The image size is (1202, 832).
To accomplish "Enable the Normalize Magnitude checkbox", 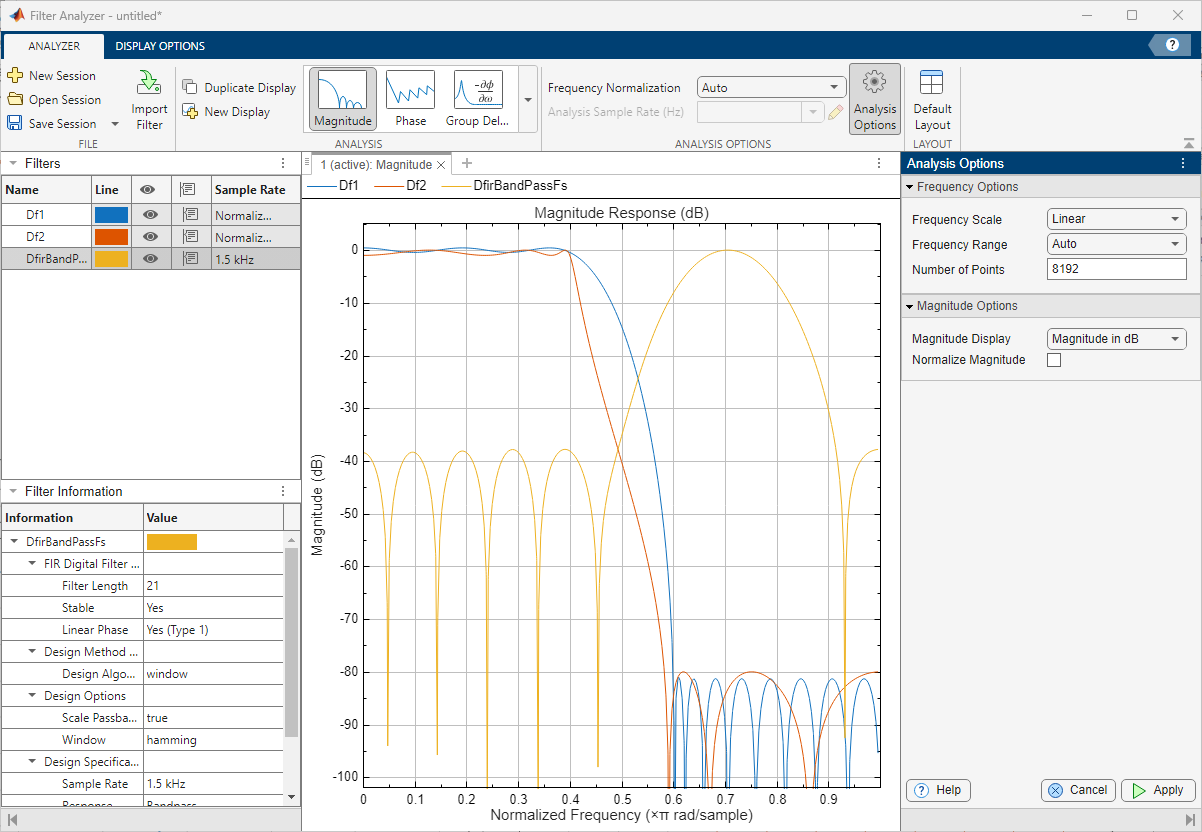I will pos(1053,360).
